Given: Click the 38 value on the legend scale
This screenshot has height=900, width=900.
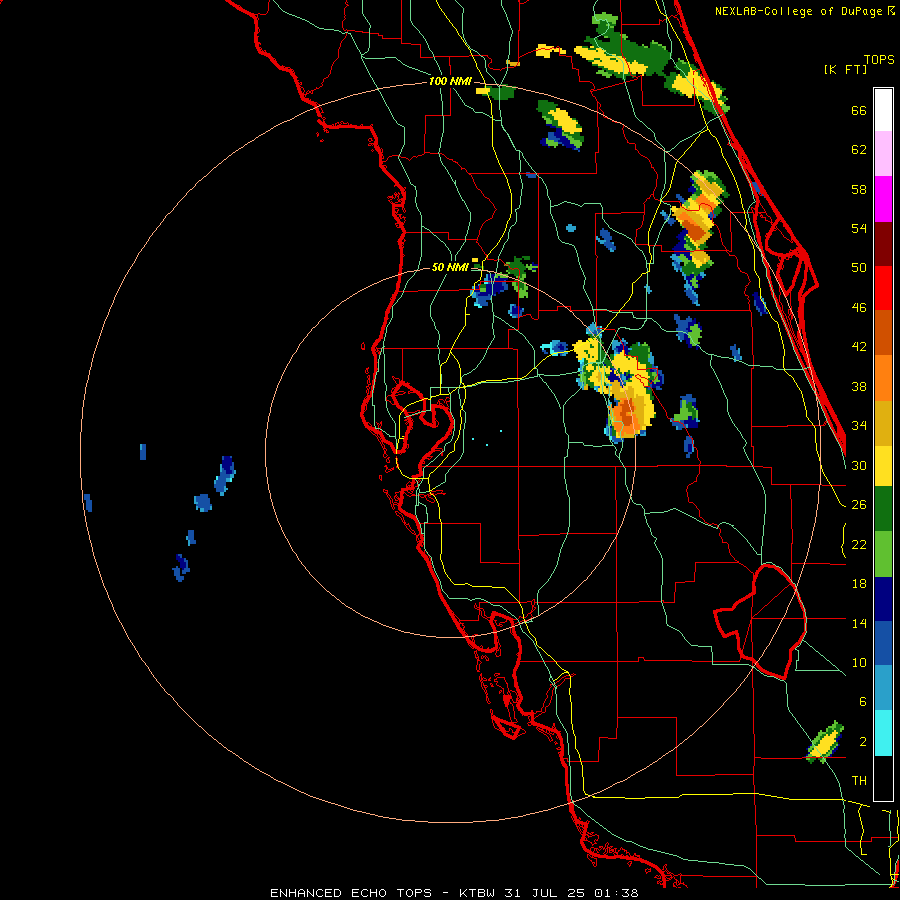Looking at the screenshot, I should (859, 386).
